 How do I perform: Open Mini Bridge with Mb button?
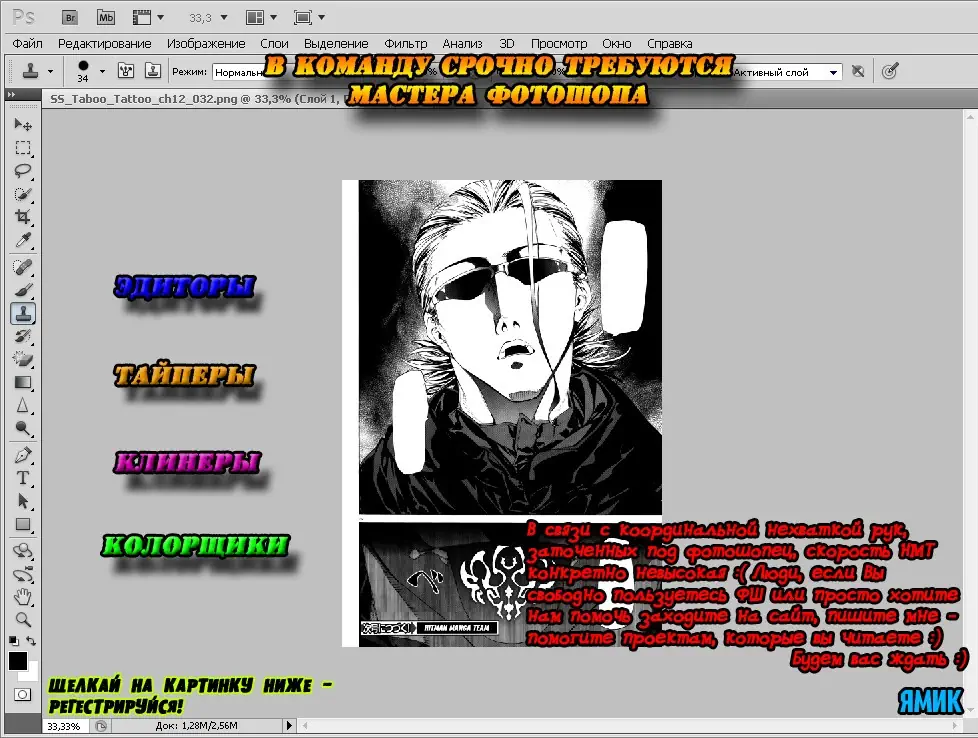coord(106,17)
